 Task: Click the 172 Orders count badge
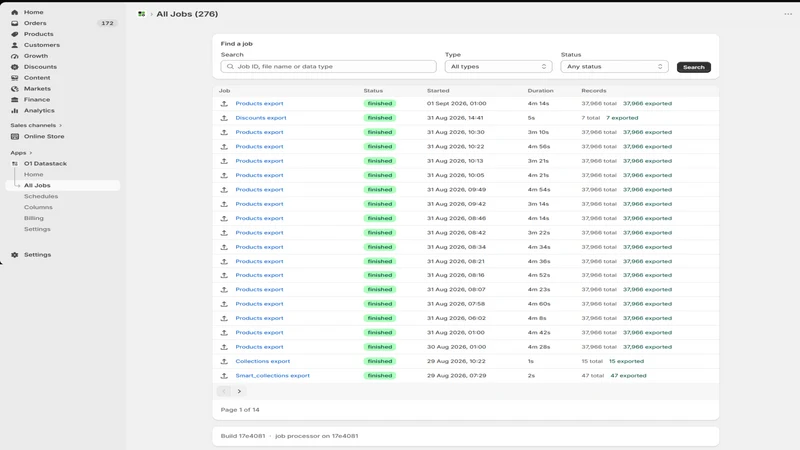107,23
